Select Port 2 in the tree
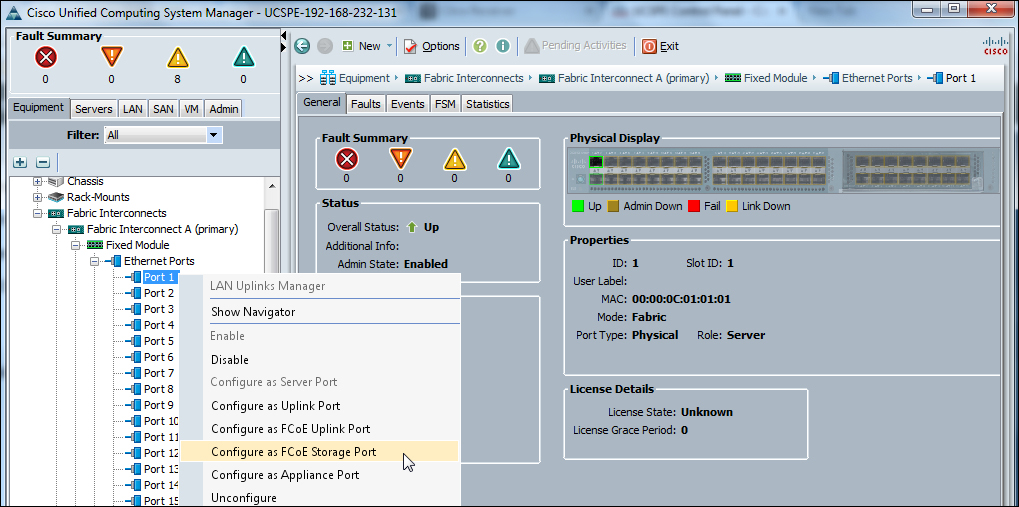This screenshot has height=507, width=1019. [159, 293]
